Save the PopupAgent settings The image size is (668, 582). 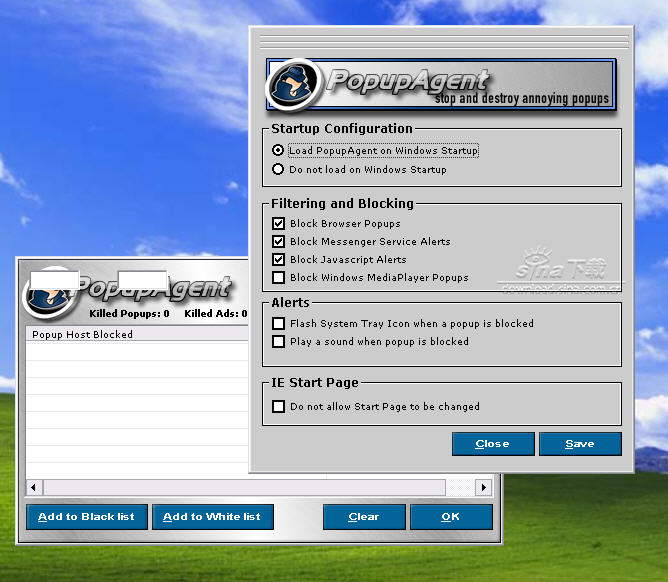click(580, 444)
